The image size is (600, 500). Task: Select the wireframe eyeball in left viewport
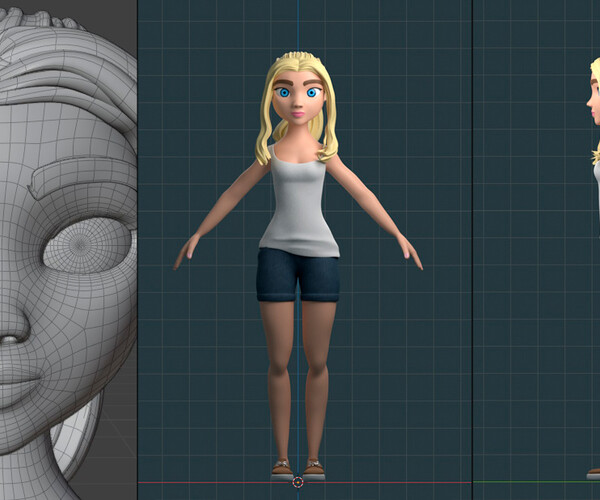point(89,245)
